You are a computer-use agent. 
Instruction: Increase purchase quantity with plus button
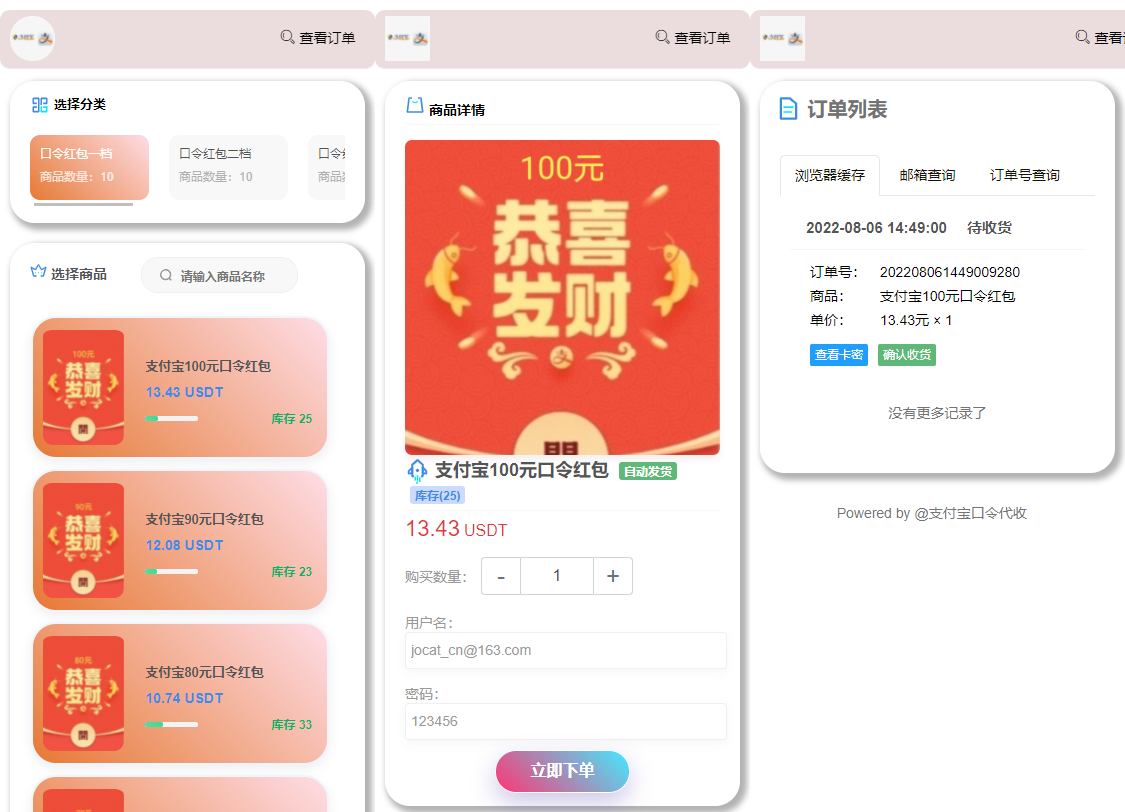tap(613, 576)
